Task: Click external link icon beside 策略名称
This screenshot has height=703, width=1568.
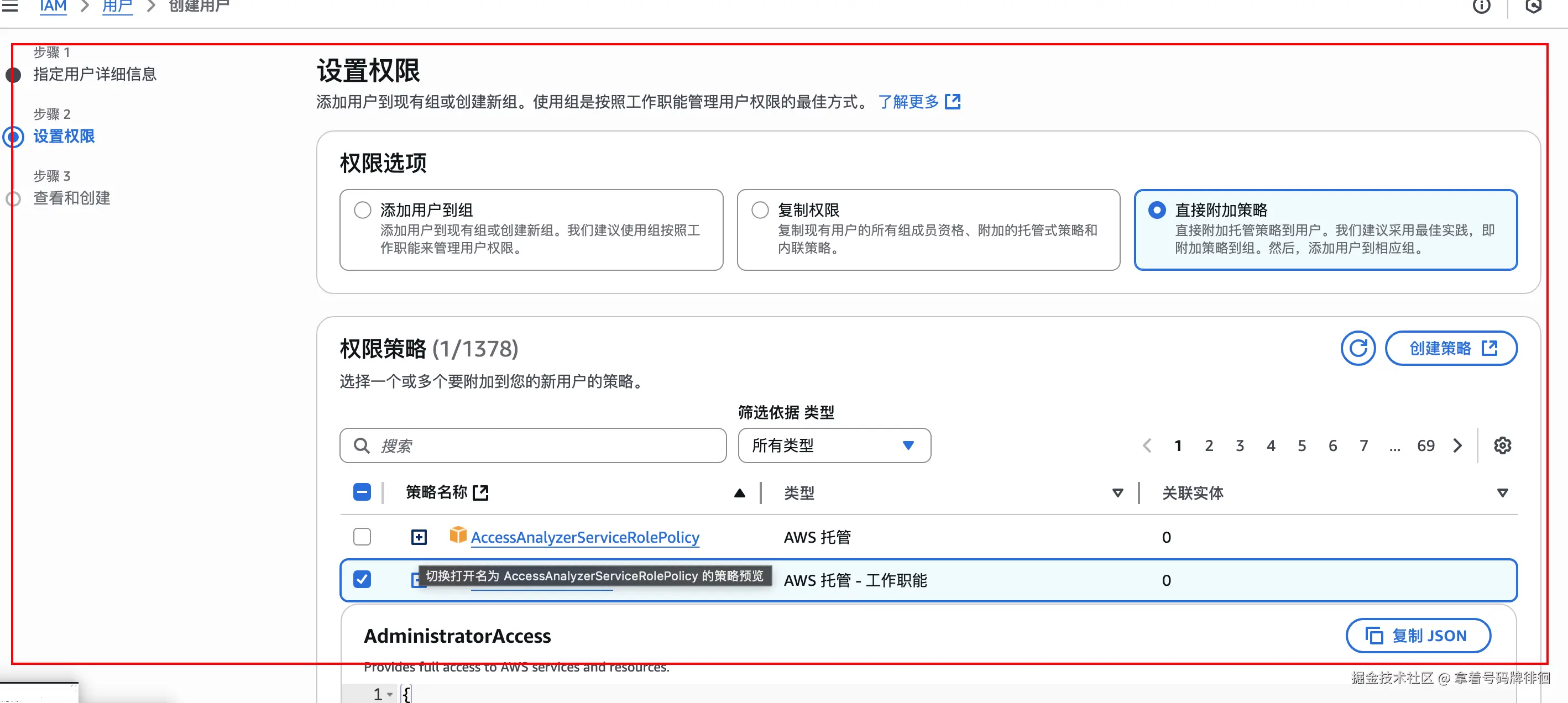Action: click(481, 492)
